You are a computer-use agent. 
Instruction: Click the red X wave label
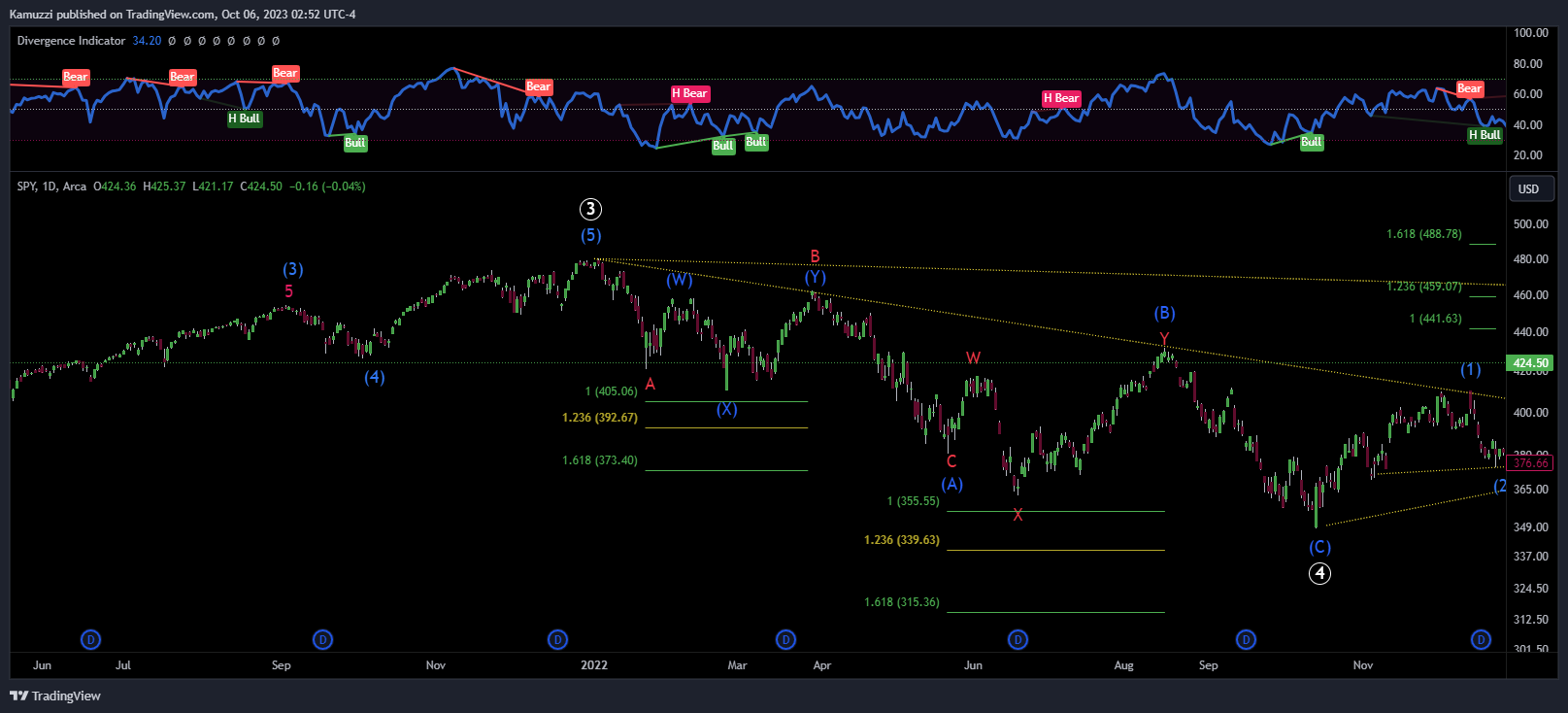1018,515
